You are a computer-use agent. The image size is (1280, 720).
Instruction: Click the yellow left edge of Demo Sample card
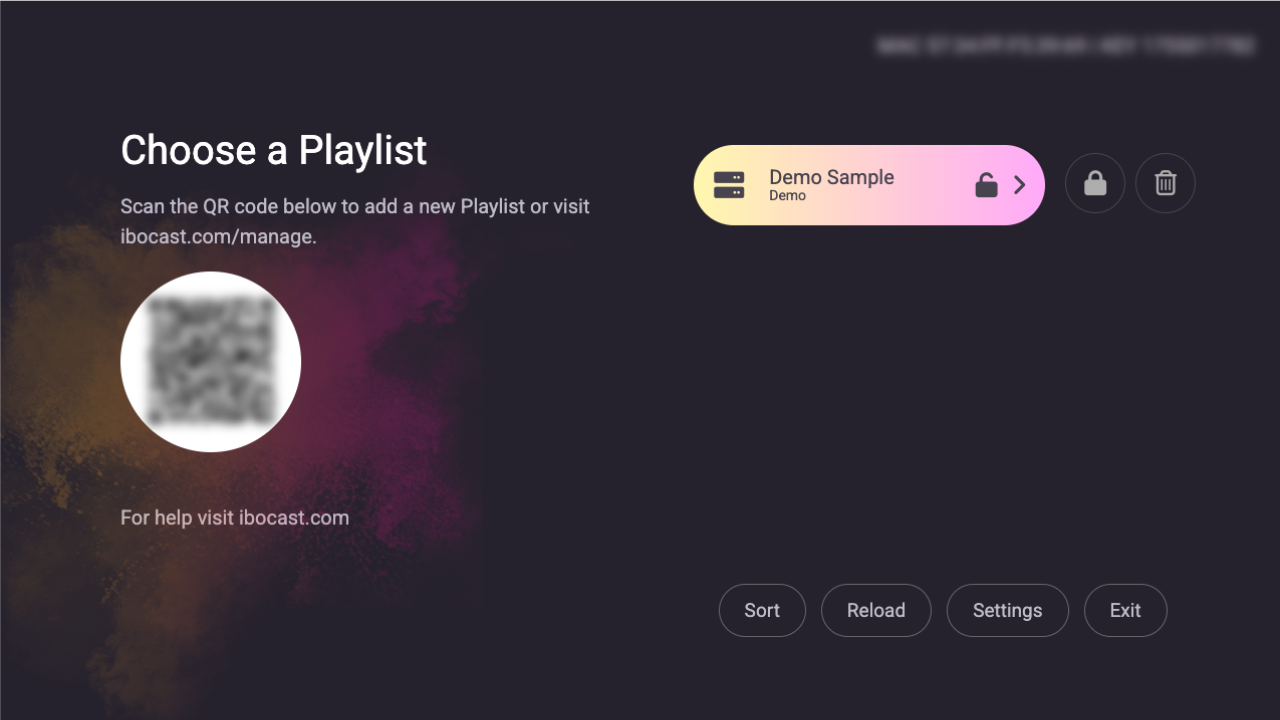tap(702, 185)
